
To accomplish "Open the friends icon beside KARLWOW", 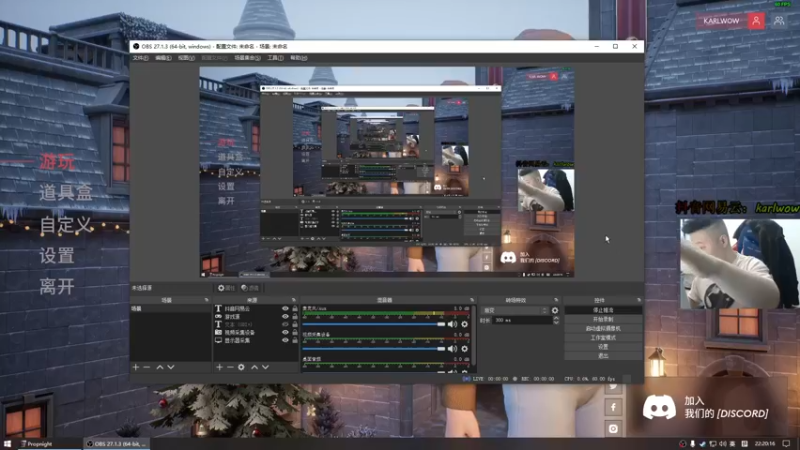I will click(x=779, y=21).
